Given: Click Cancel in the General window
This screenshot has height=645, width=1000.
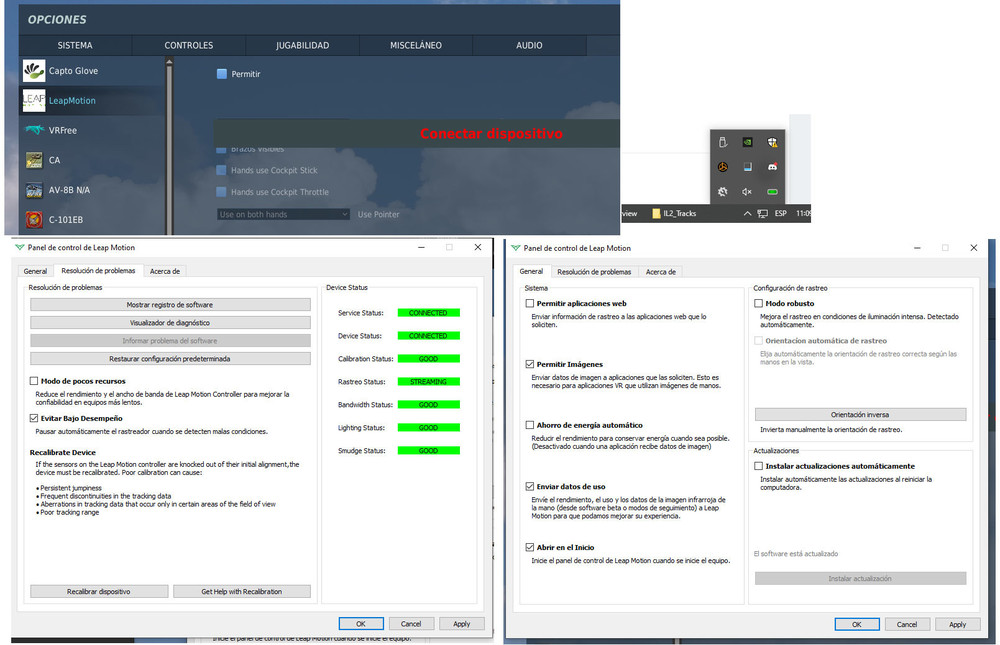Looking at the screenshot, I should click(907, 625).
